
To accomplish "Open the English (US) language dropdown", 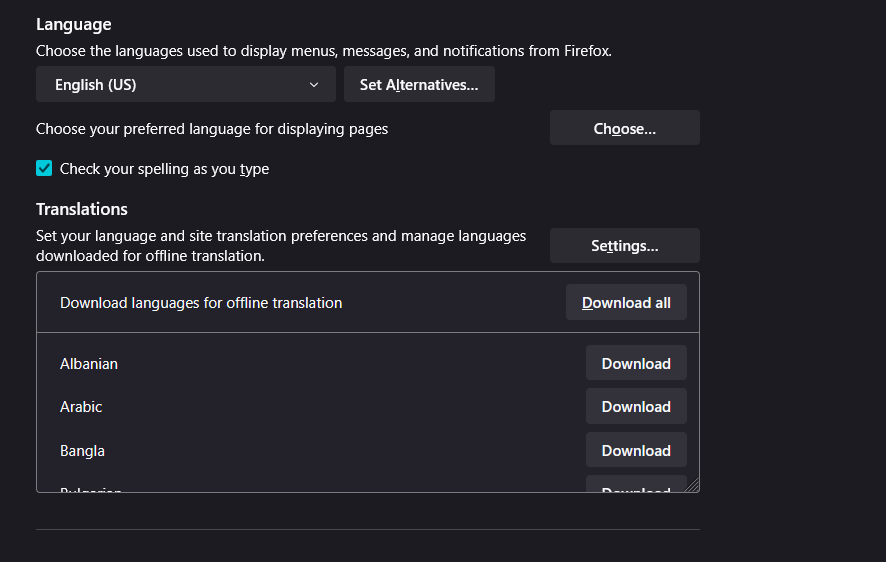I will coord(185,85).
